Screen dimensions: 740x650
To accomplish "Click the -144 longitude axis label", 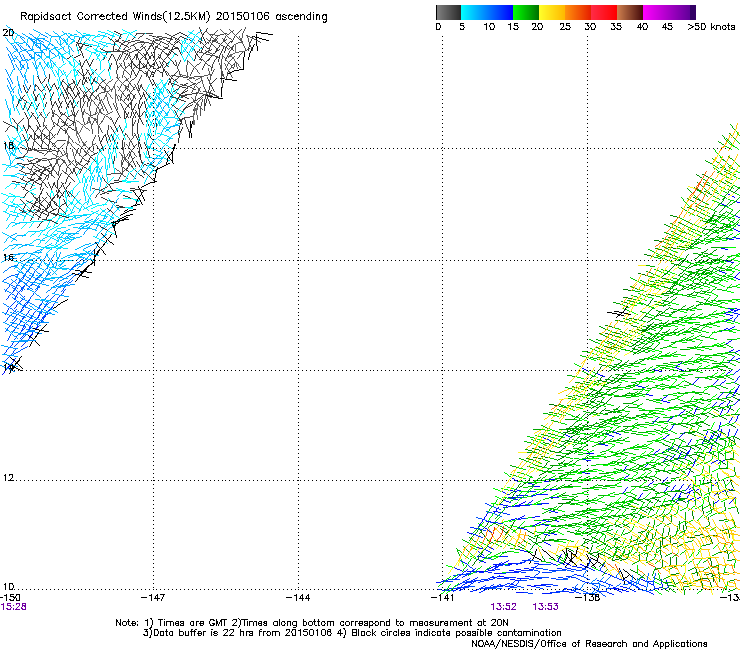I will (298, 598).
